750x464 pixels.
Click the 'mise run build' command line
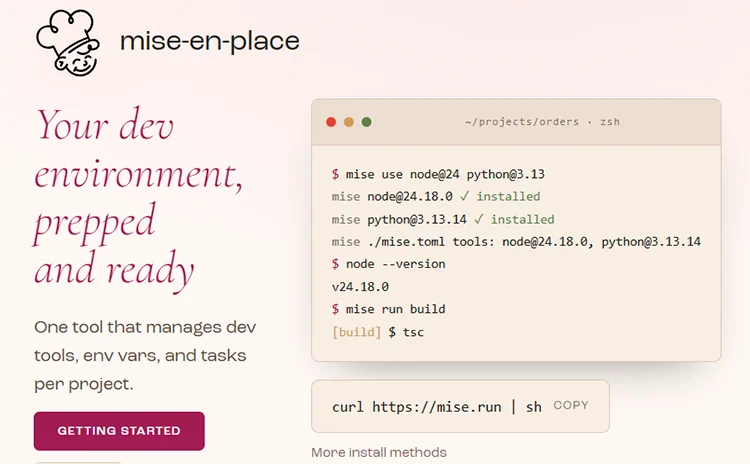[x=388, y=309]
